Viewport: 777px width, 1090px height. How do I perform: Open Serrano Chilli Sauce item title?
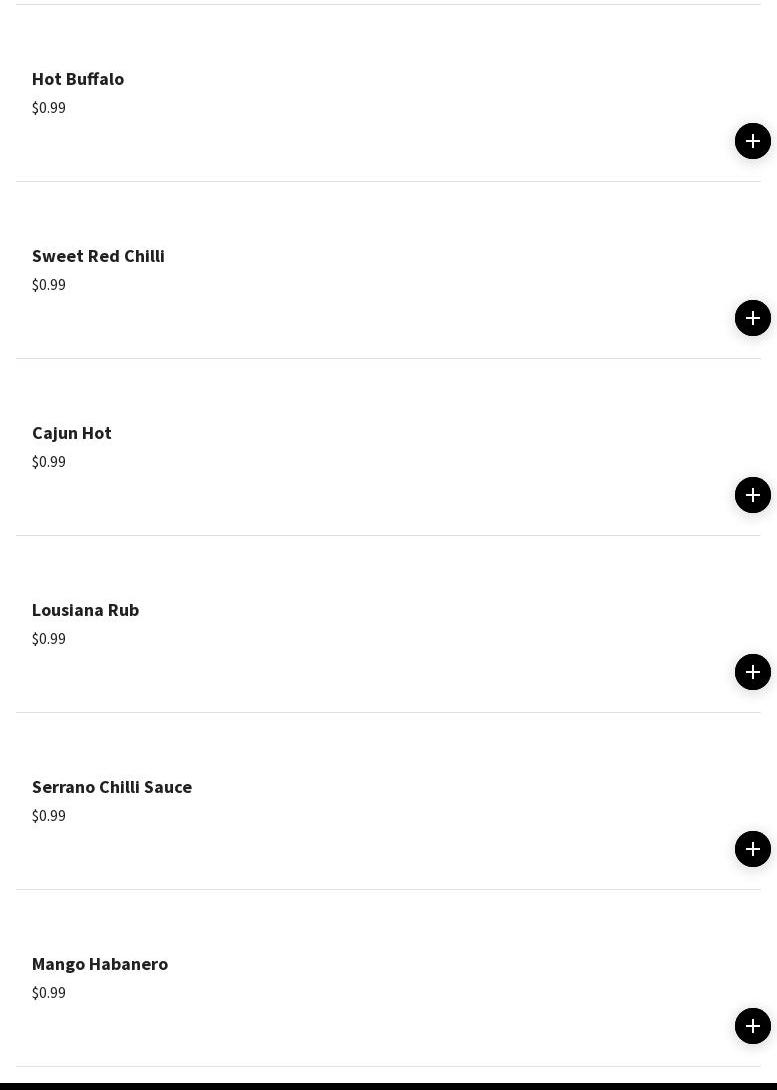(112, 787)
